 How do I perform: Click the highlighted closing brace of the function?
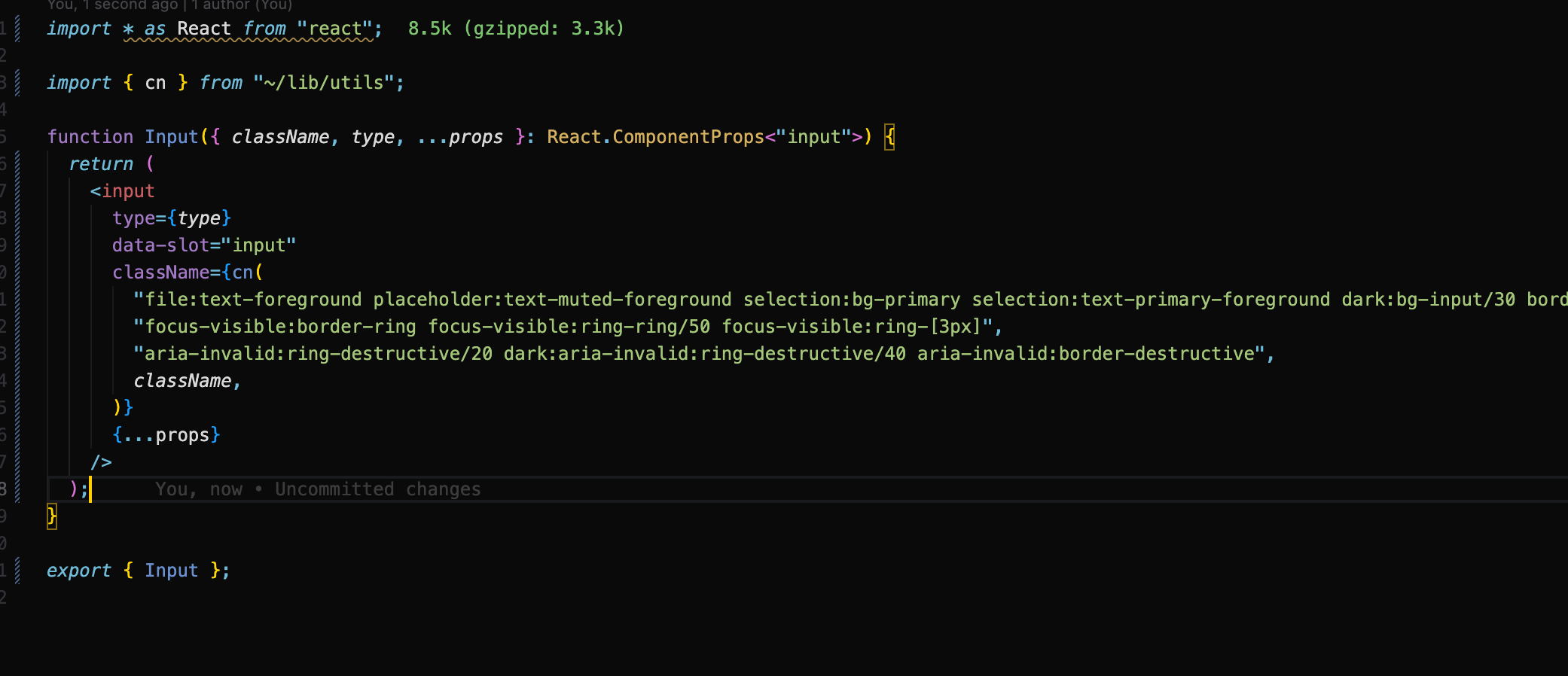[52, 516]
